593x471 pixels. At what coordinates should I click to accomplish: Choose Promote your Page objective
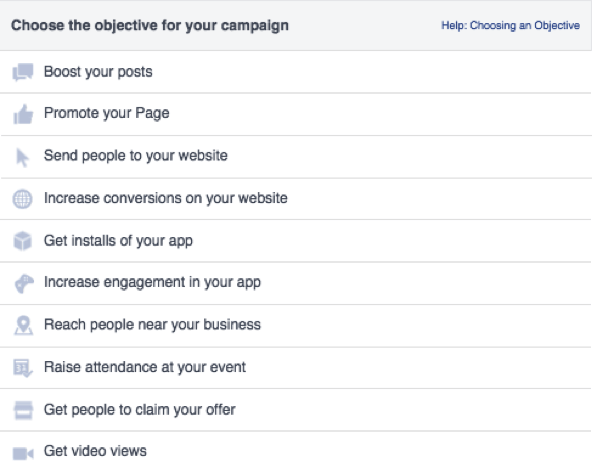point(296,114)
